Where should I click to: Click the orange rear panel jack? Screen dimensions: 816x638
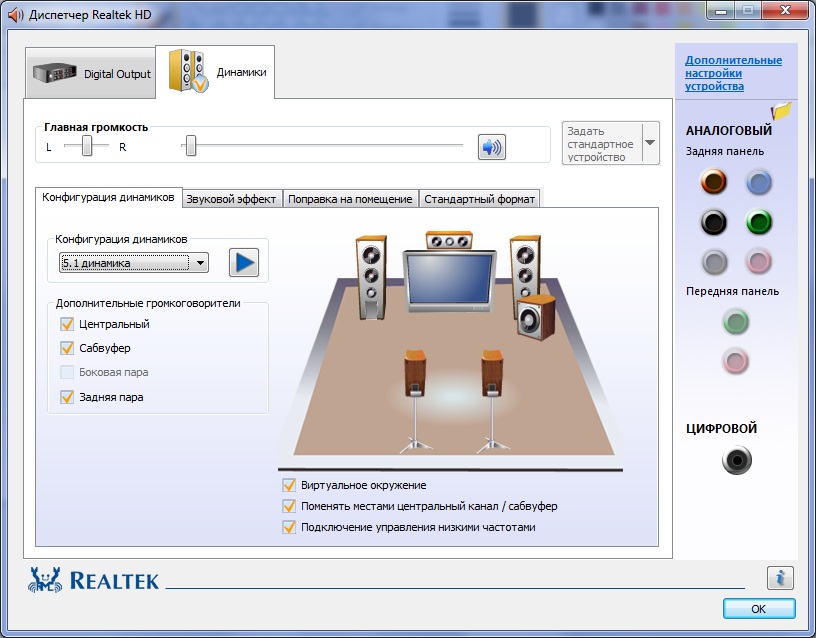click(712, 182)
